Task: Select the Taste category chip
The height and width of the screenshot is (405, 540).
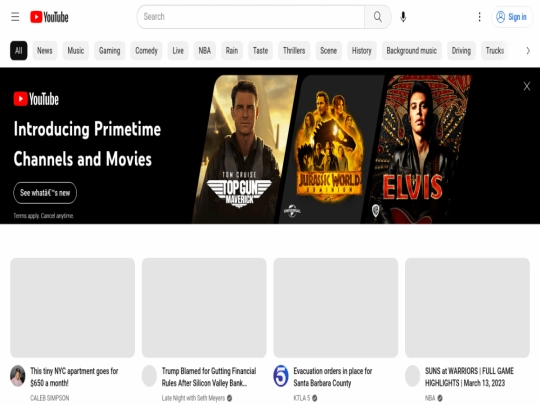Action: point(260,51)
